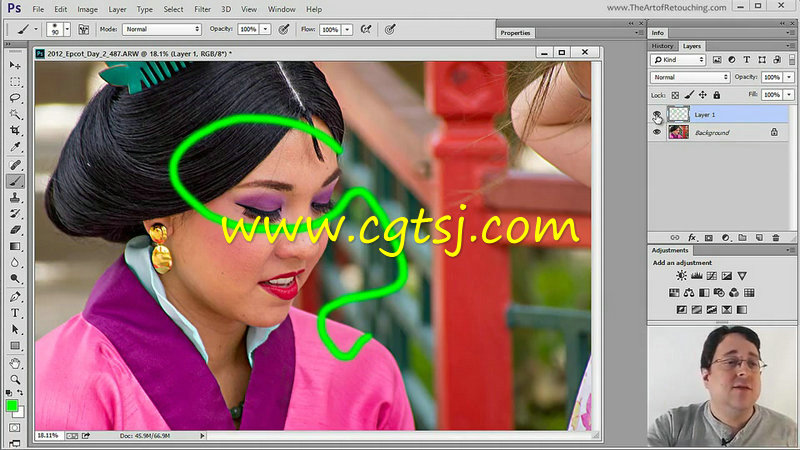Open layer Fill dropdown arrow
This screenshot has height=450, width=800.
tap(789, 94)
